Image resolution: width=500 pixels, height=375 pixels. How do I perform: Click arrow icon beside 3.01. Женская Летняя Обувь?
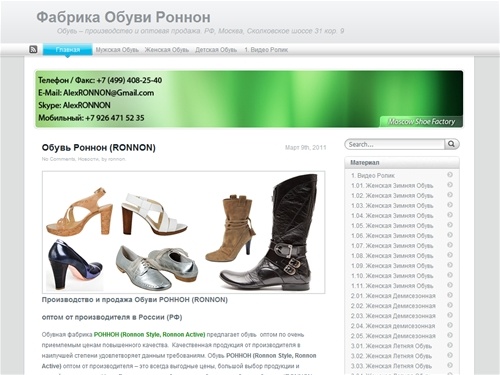[x=450, y=345]
